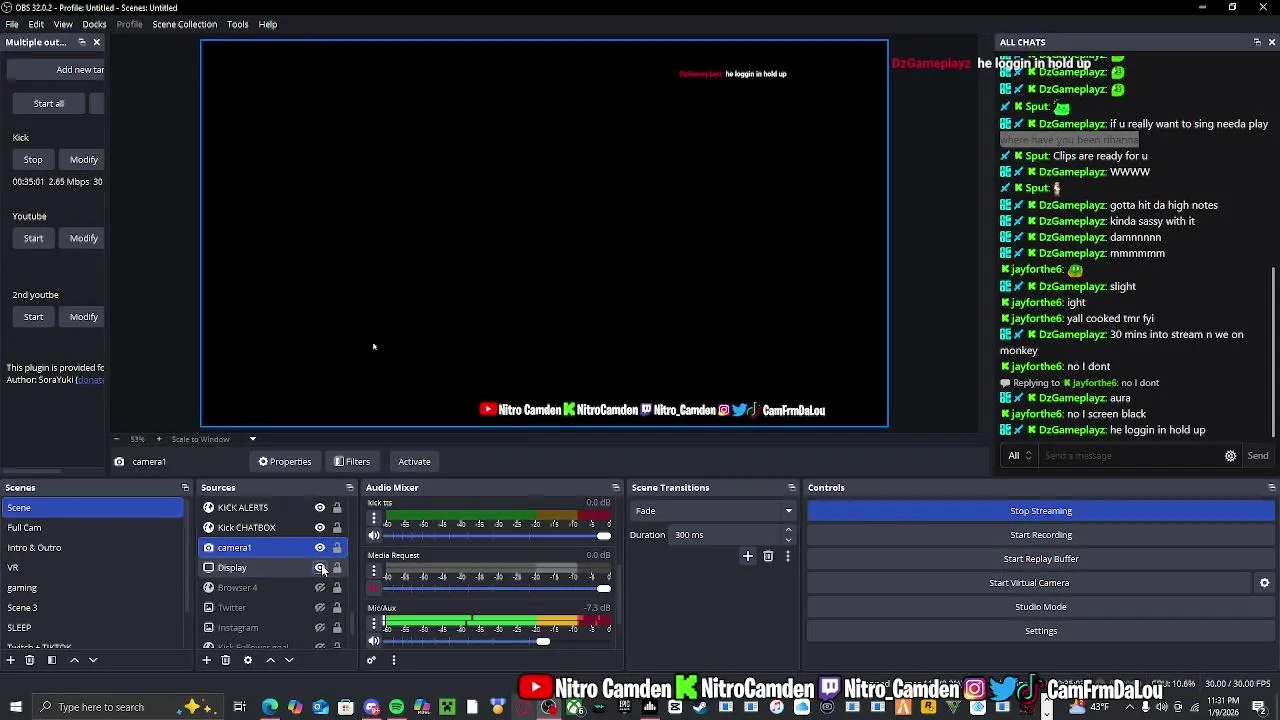Zoom in preview with plus icon
Viewport: 1280px width, 720px height.
pyautogui.click(x=158, y=439)
